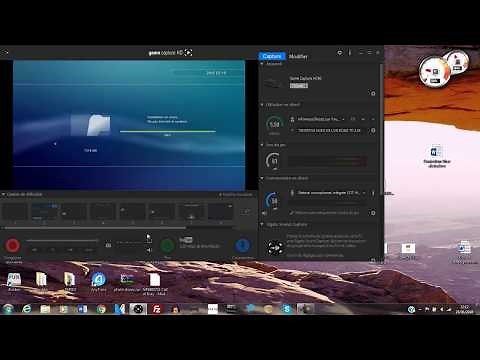480x360 pixels.
Task: Open the chat bubble icon in the title bar
Action: [x=340, y=53]
